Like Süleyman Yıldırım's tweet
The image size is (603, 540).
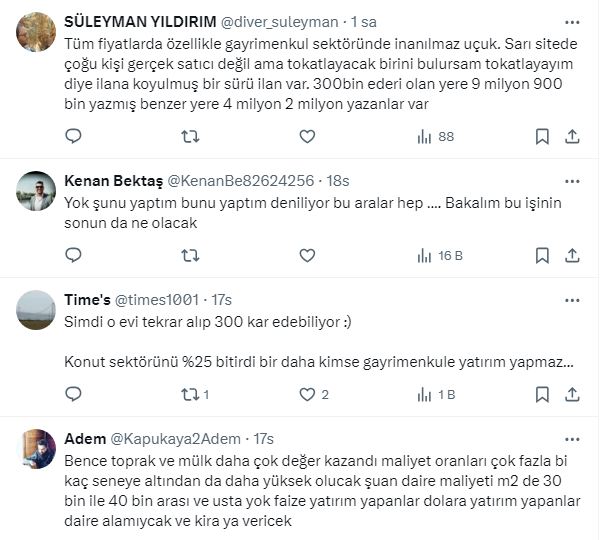(307, 136)
